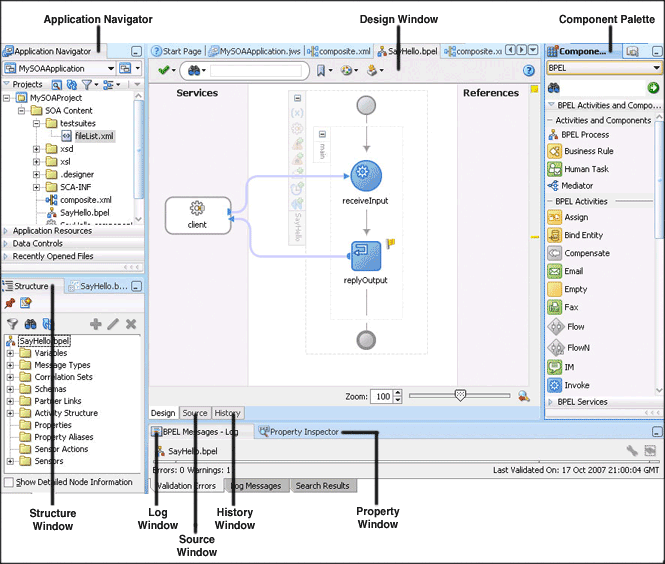This screenshot has height=564, width=665.
Task: Expand Application Resources section
Action: pos(6,231)
